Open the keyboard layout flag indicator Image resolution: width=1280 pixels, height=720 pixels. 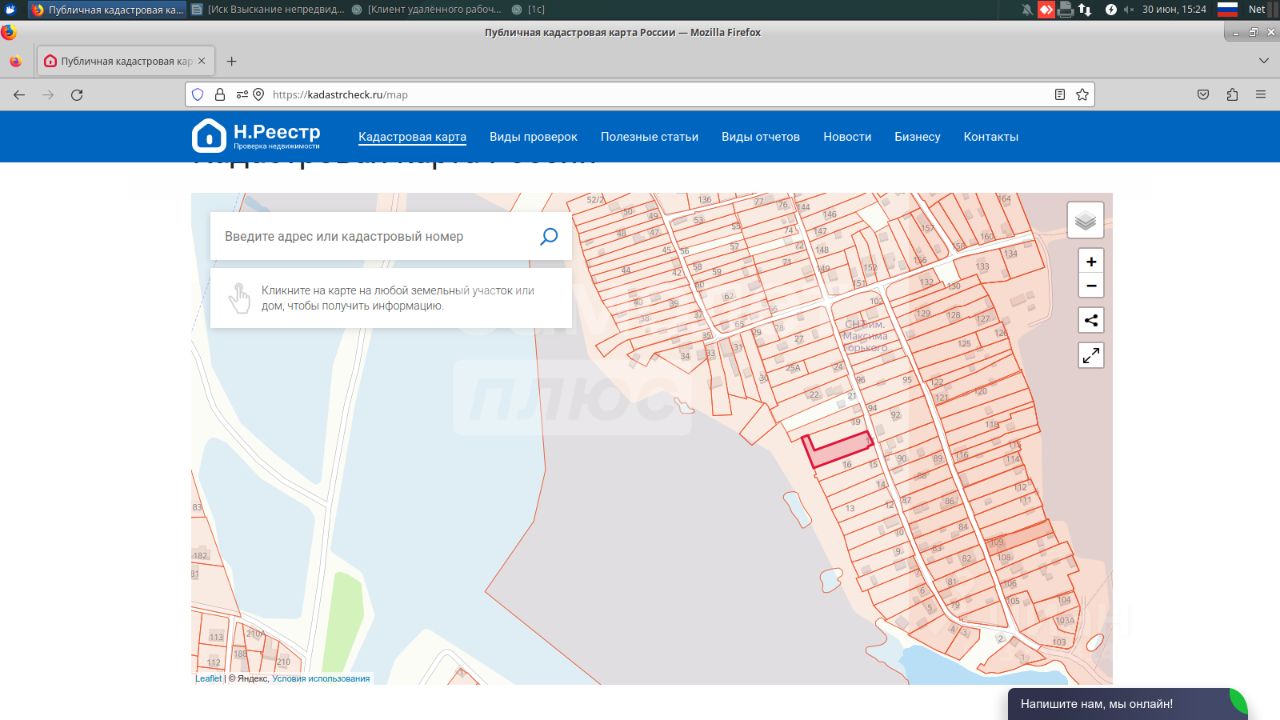[1227, 9]
